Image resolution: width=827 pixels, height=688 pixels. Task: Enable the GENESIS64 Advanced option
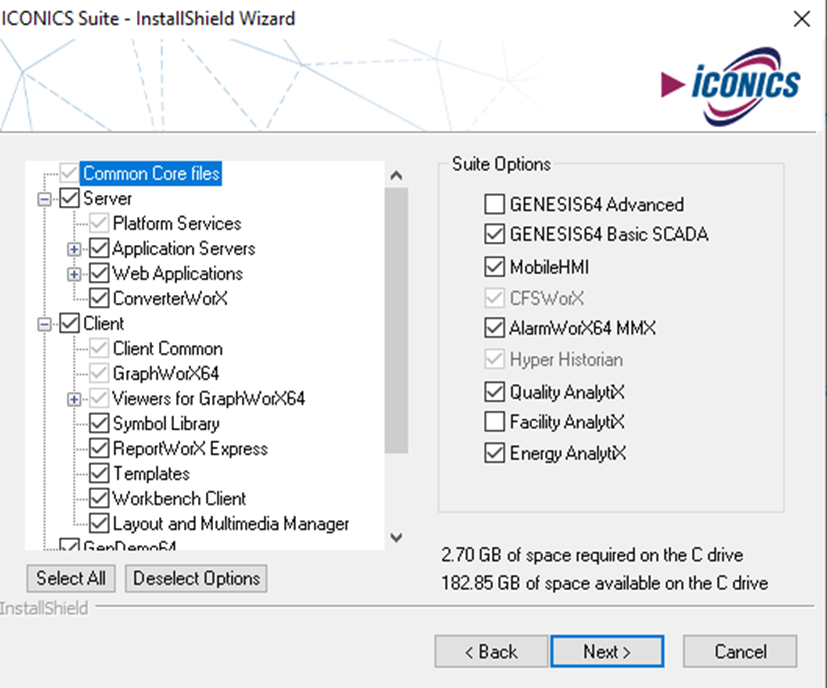(494, 204)
